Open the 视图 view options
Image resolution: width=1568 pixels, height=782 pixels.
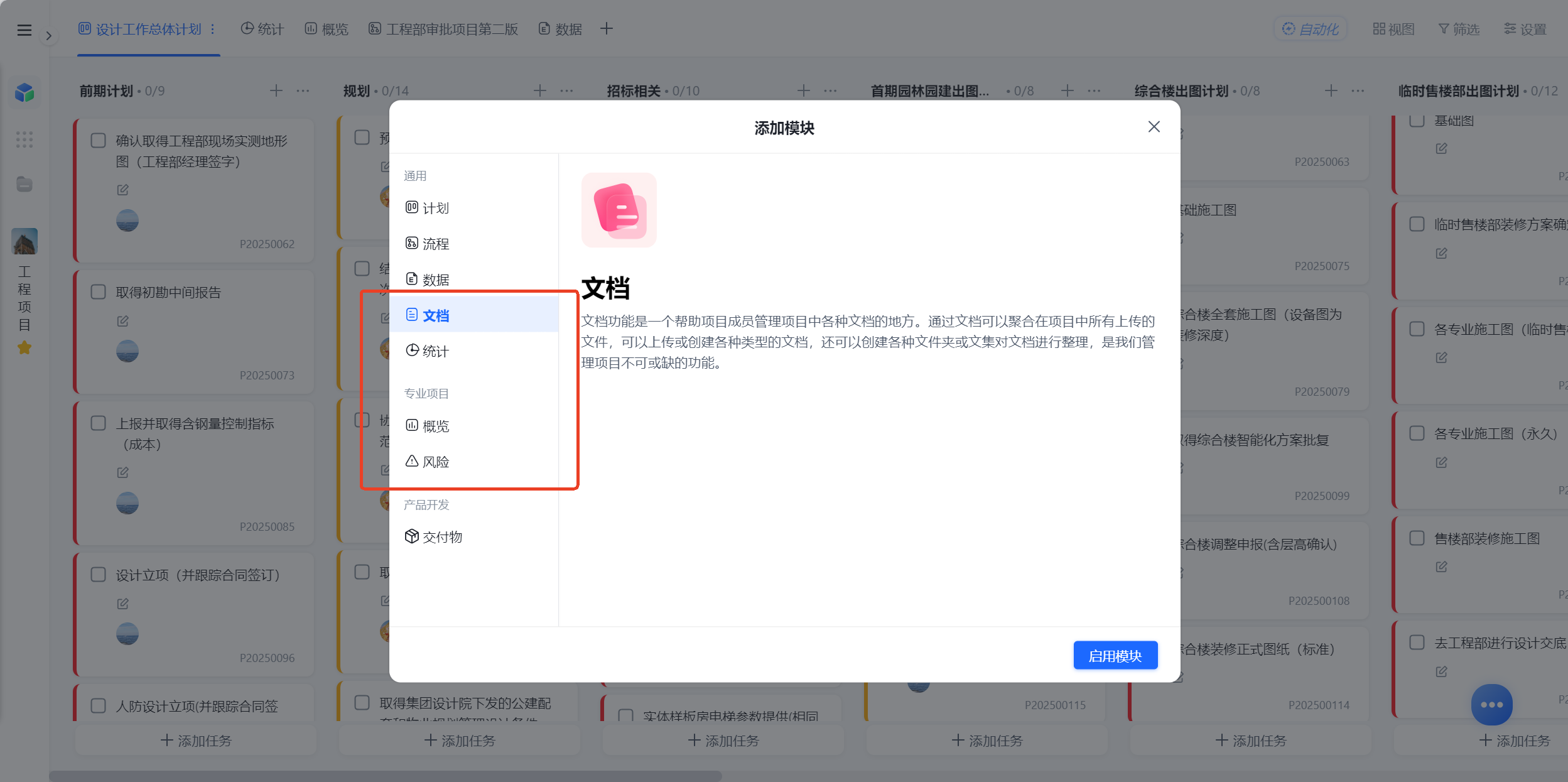click(x=1393, y=30)
